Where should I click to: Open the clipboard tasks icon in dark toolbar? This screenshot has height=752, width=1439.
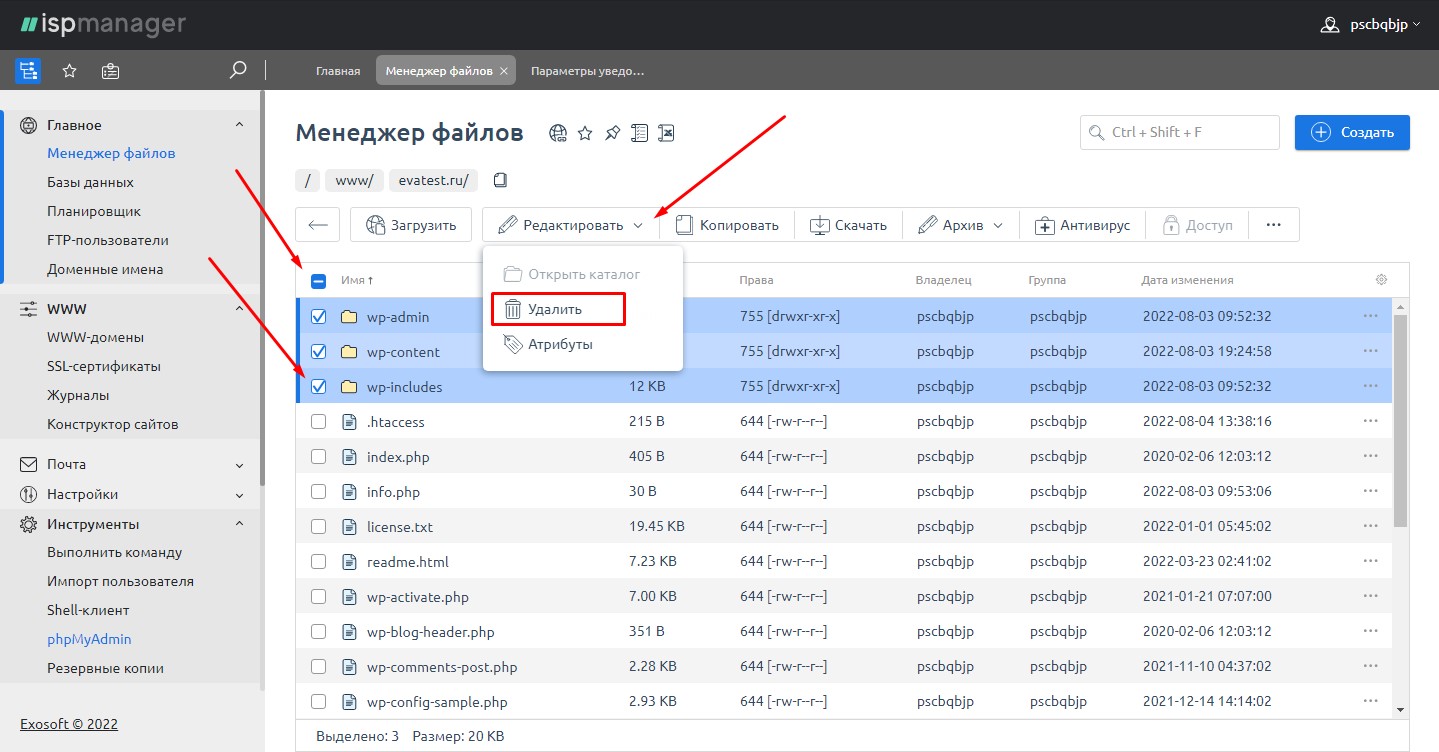click(111, 71)
